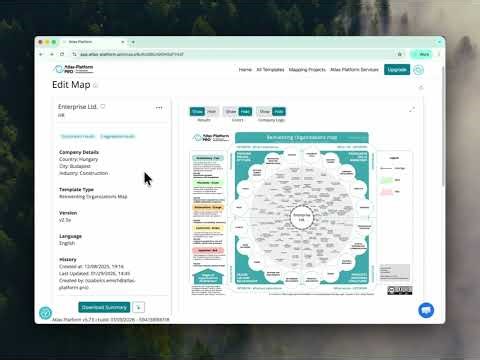Select the Atlas Platform browser tab

pyautogui.click(x=93, y=42)
